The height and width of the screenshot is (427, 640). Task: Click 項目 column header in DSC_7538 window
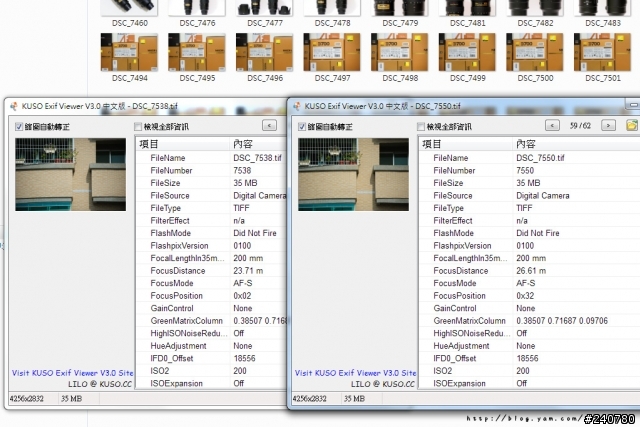[182, 144]
